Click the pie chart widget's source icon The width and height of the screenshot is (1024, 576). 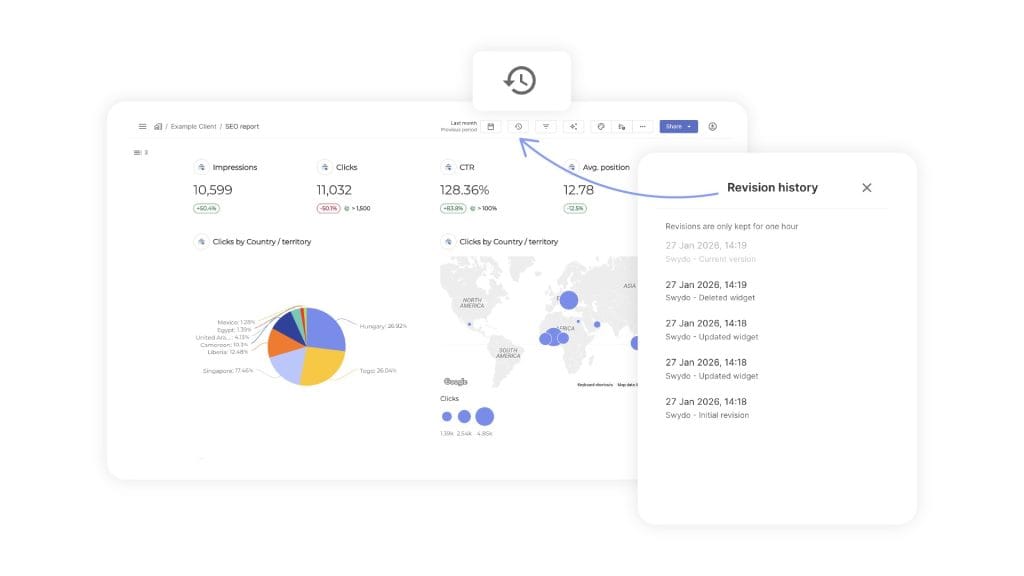[201, 242]
